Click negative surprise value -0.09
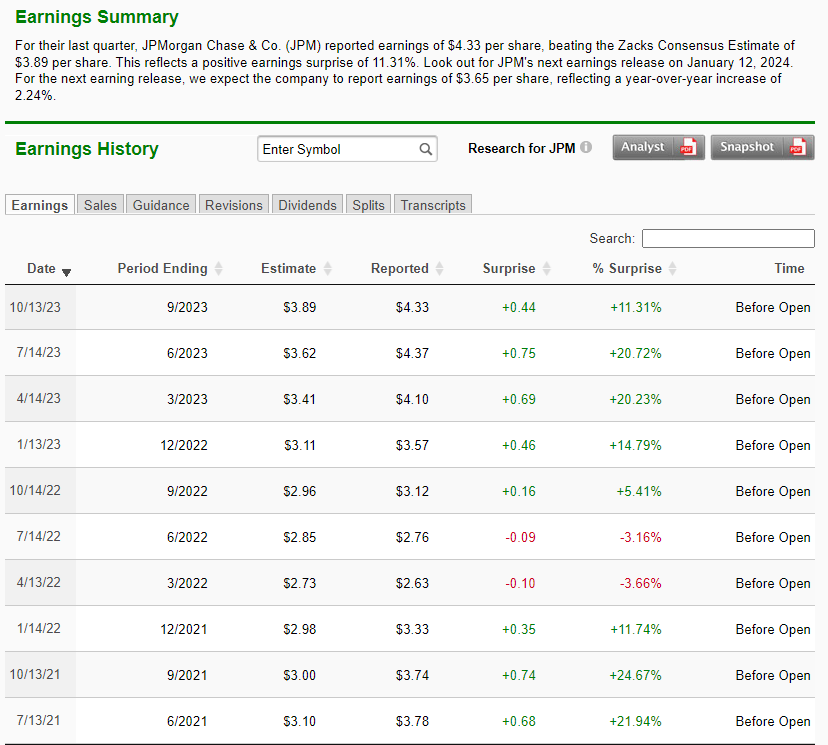This screenshot has width=828, height=745. pos(520,537)
